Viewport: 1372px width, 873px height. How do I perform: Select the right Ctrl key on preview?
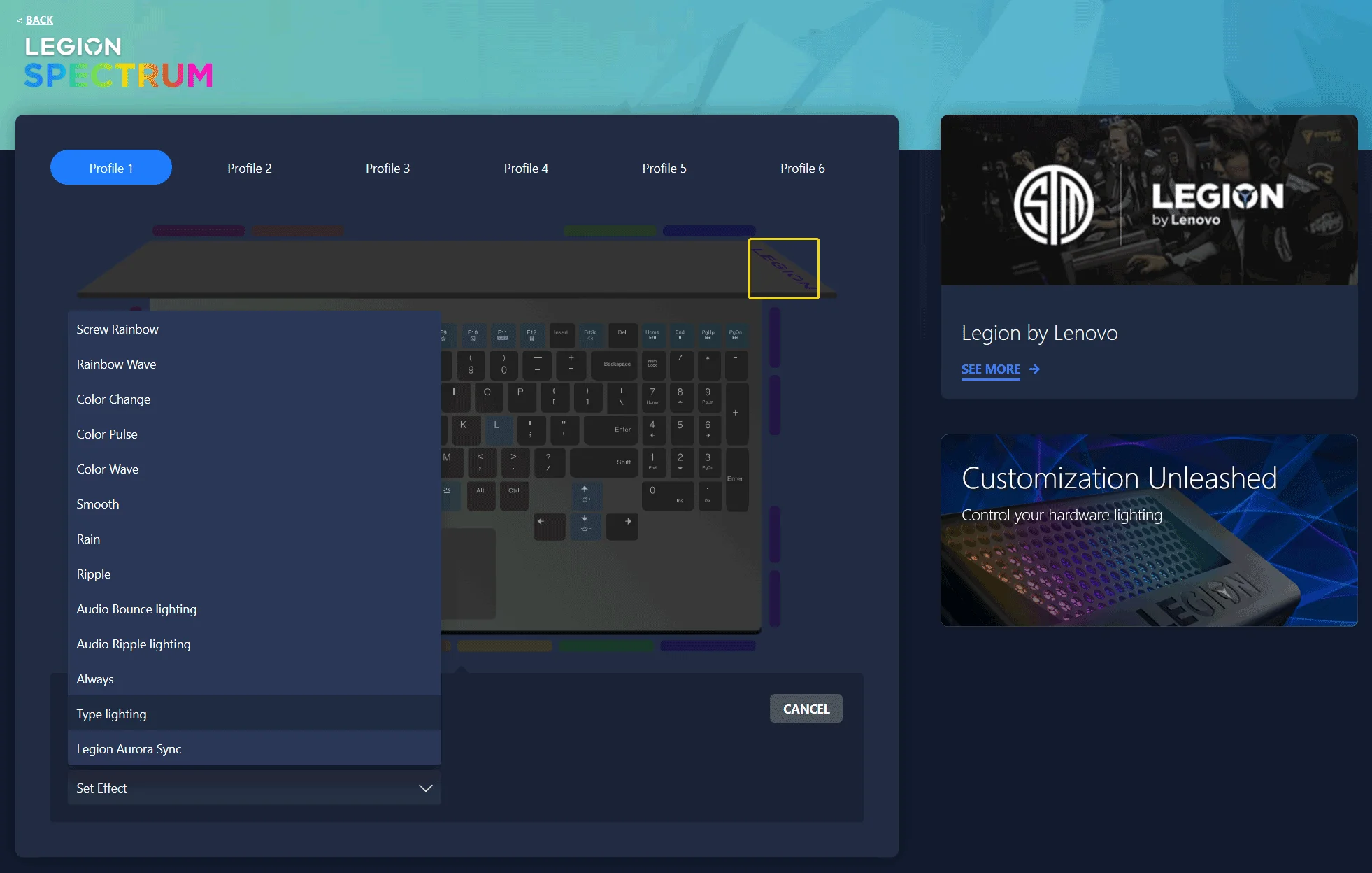pos(515,495)
